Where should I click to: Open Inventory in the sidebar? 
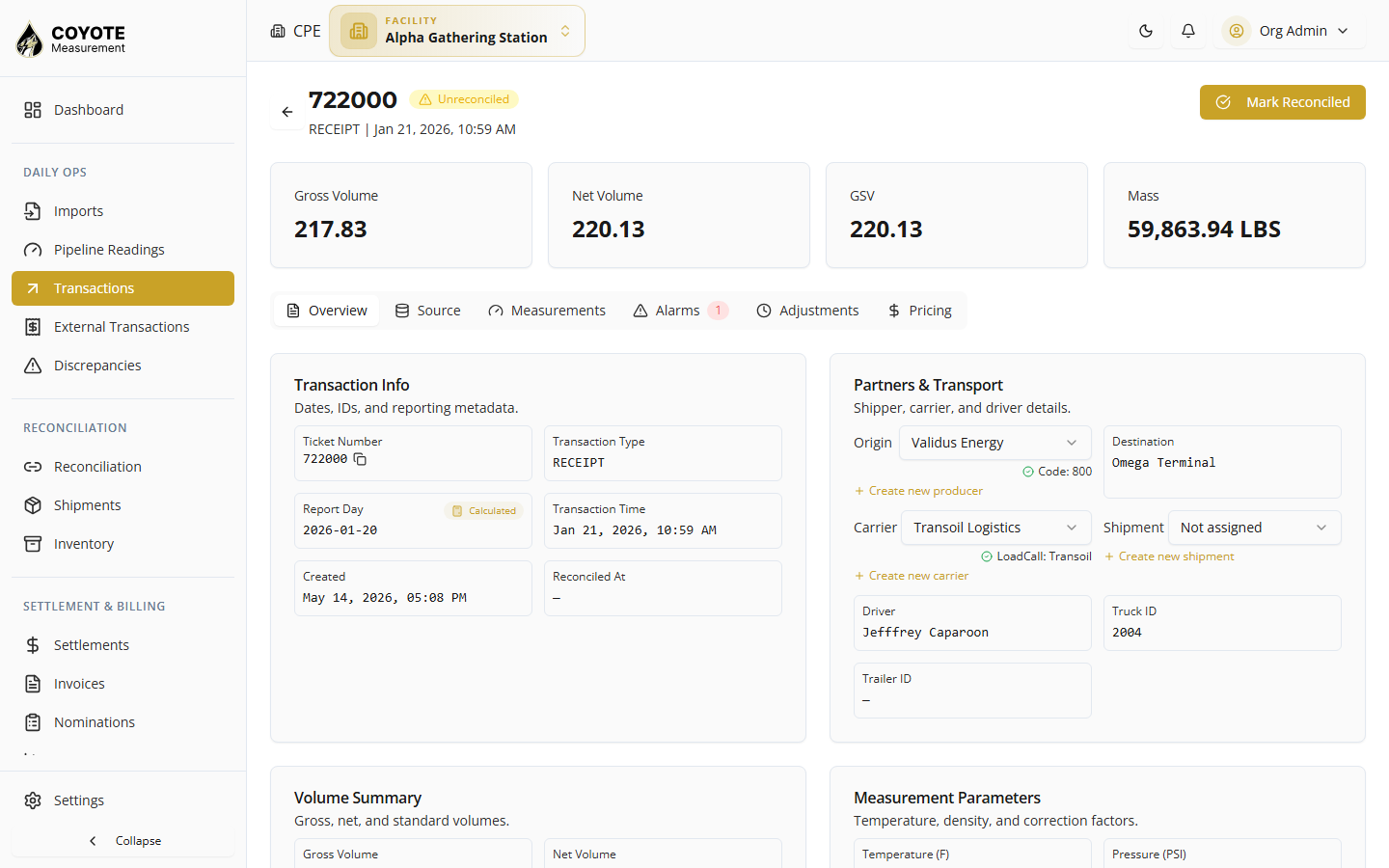coord(123,544)
